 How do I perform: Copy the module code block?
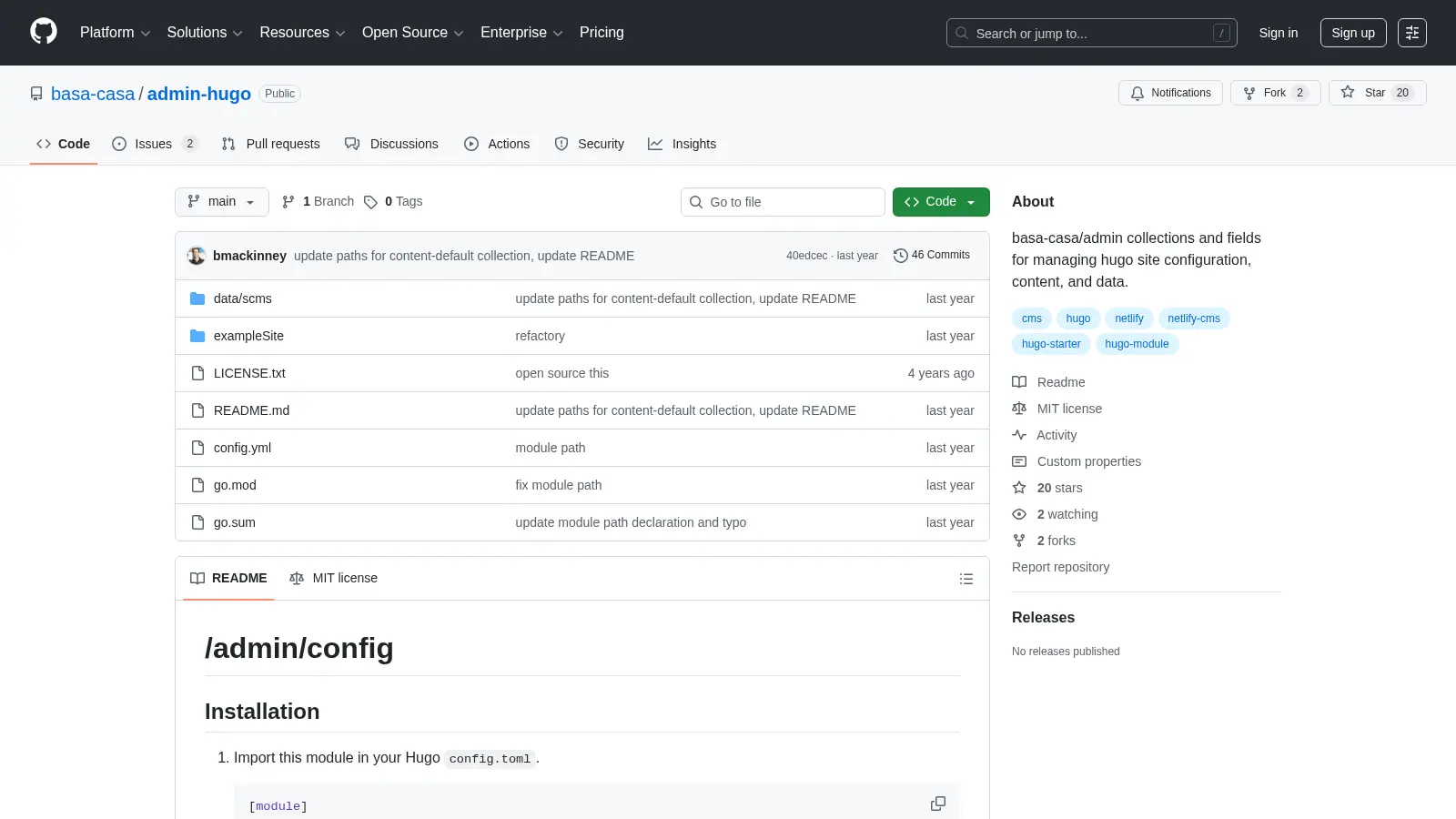pos(938,804)
